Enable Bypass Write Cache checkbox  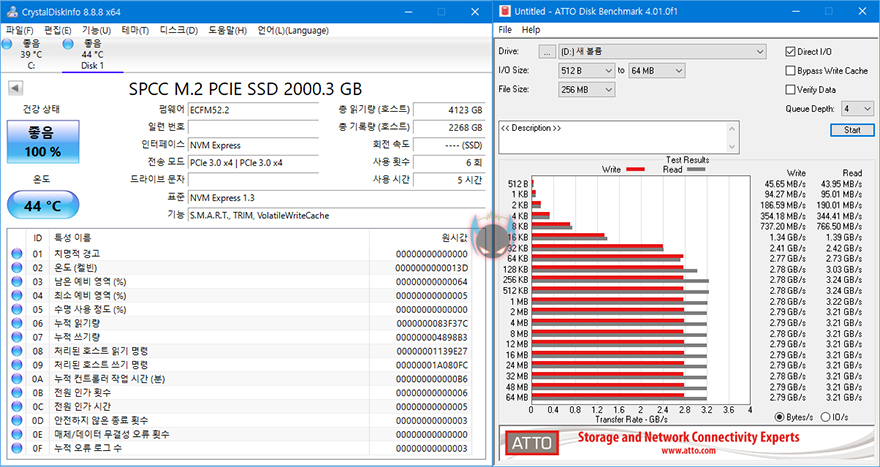(790, 71)
